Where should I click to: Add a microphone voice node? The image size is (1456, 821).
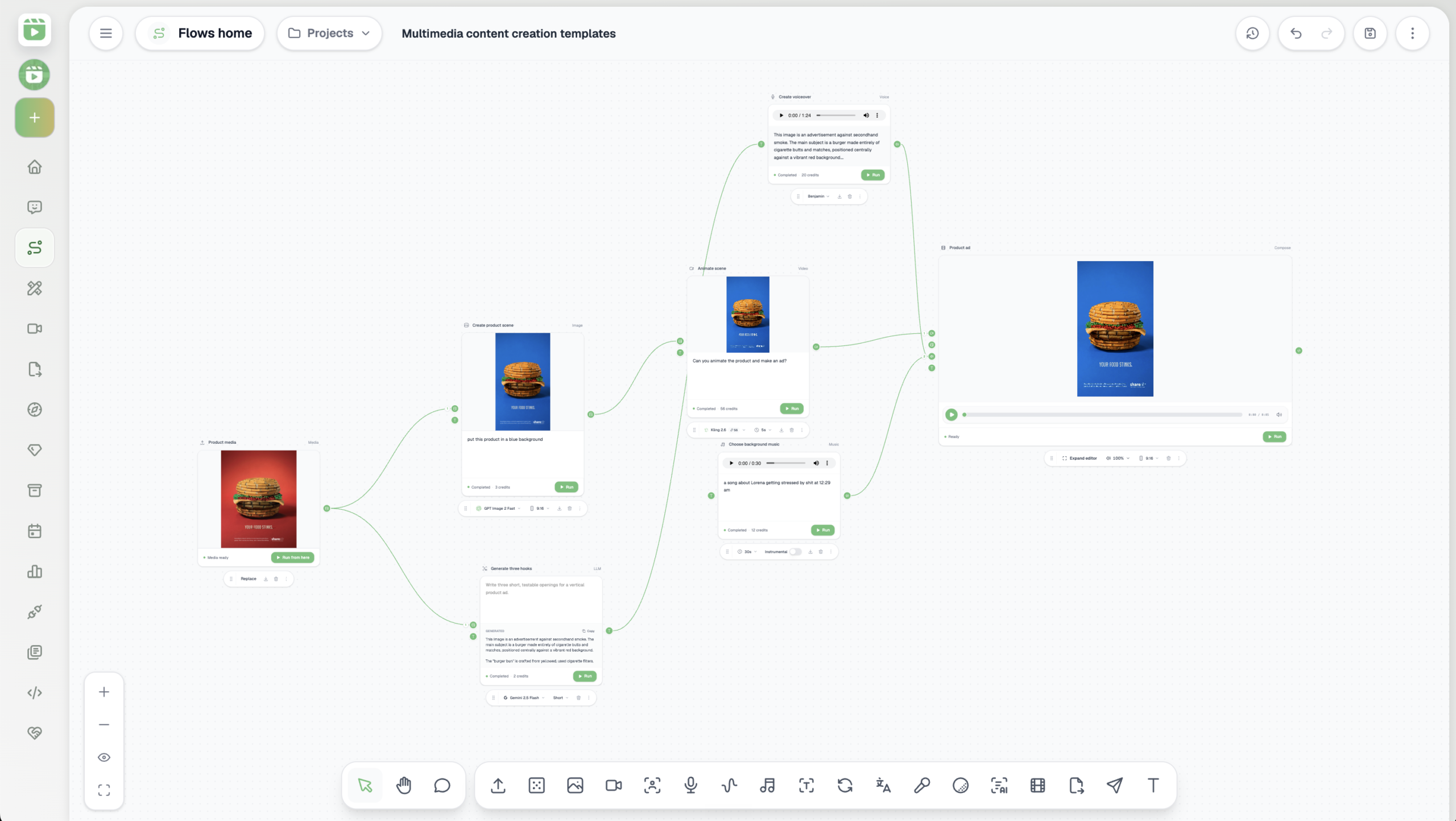click(690, 786)
